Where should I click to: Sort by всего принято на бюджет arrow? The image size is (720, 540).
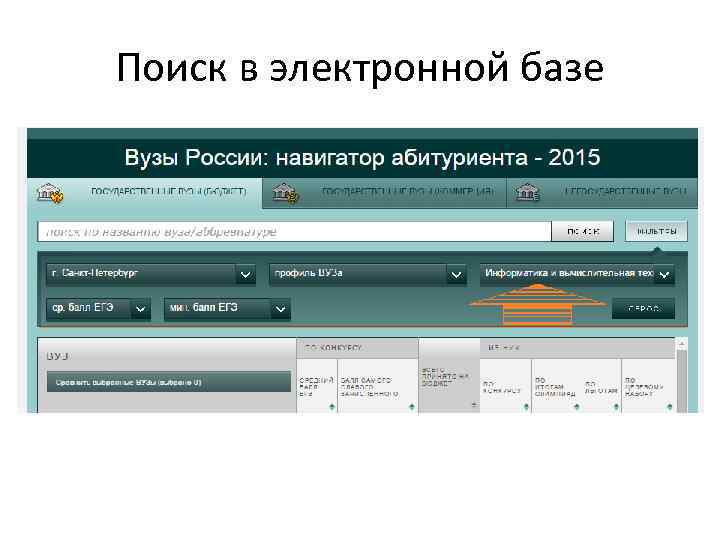[474, 405]
